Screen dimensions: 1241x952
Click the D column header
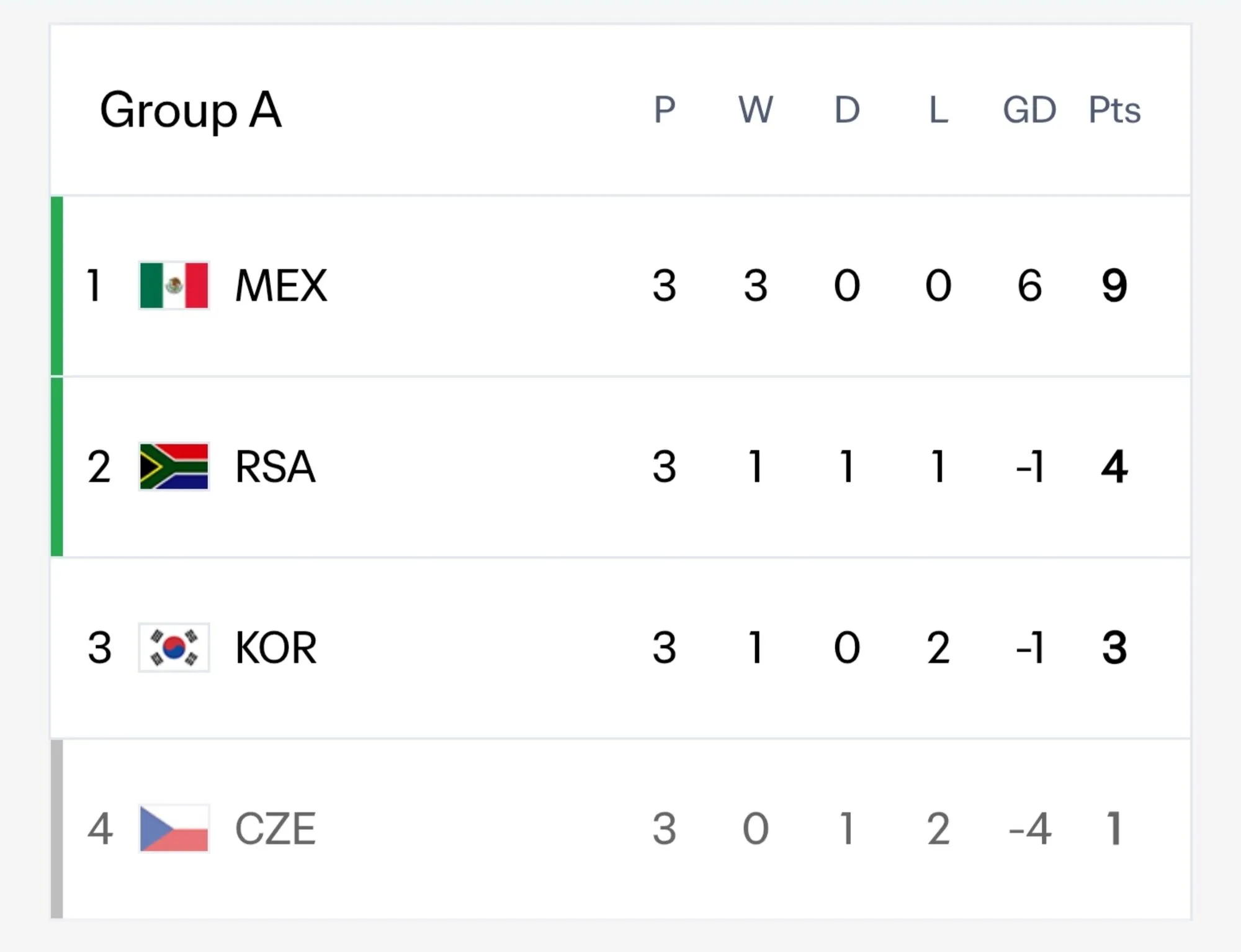tap(847, 110)
